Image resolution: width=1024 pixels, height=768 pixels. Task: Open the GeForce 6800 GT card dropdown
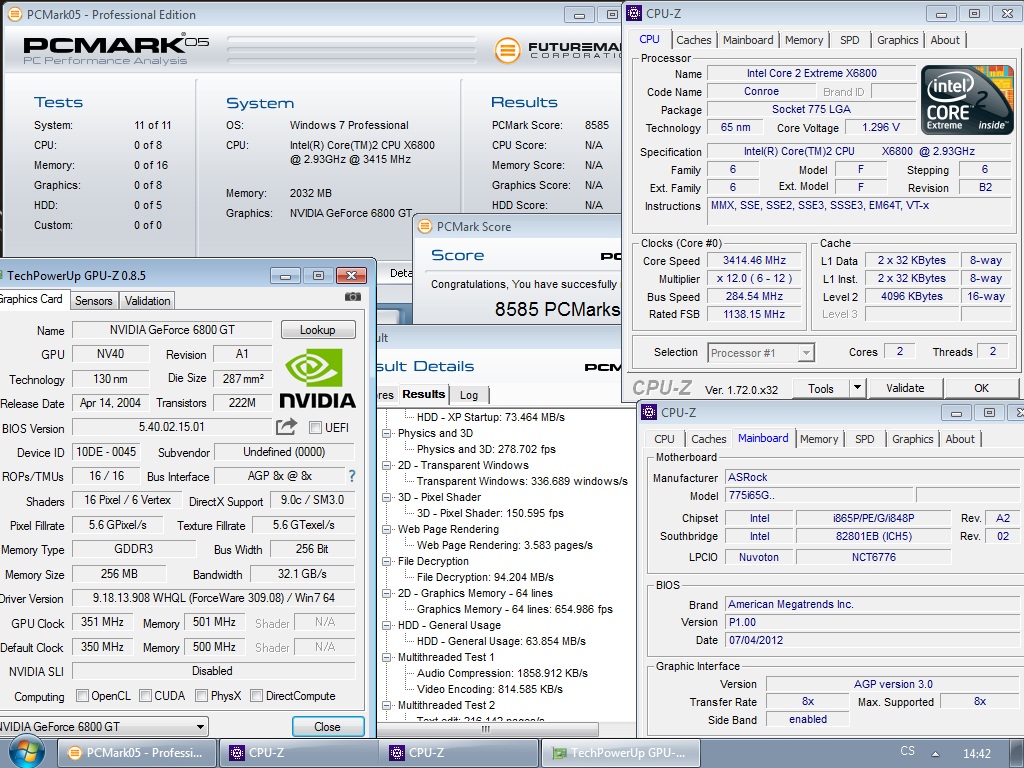coord(200,726)
